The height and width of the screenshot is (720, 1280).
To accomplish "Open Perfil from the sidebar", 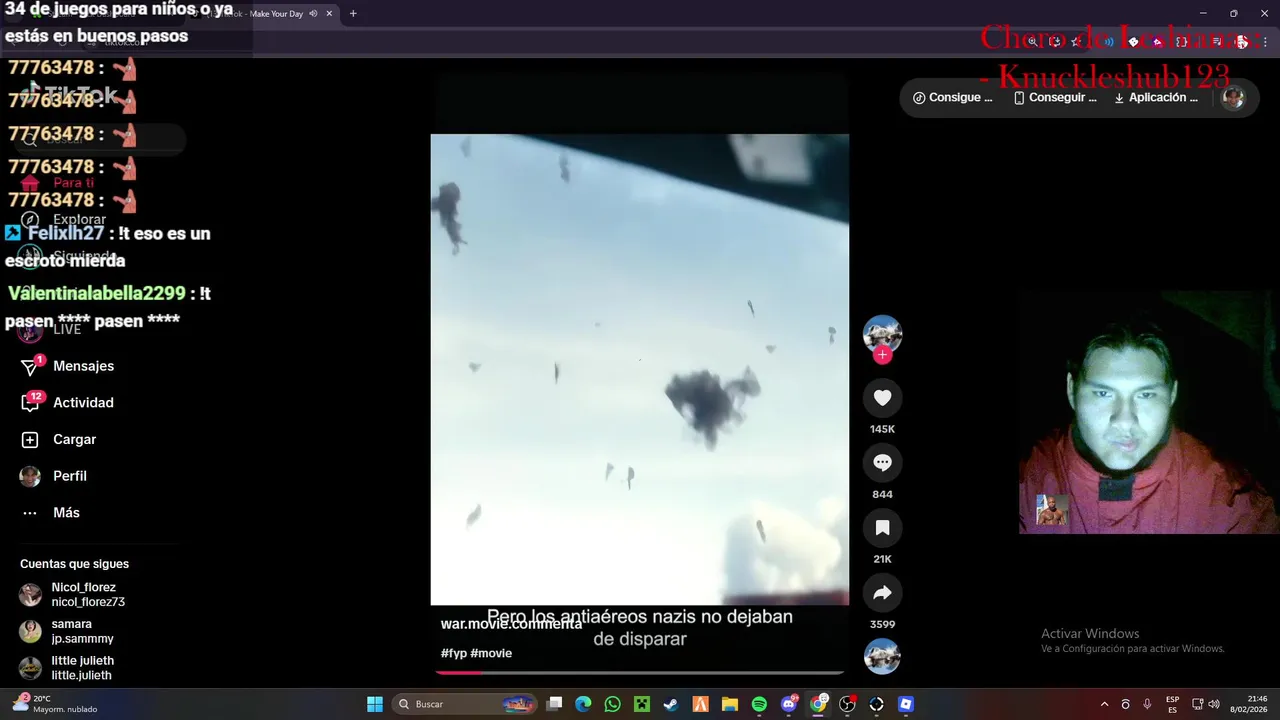I will click(55, 476).
